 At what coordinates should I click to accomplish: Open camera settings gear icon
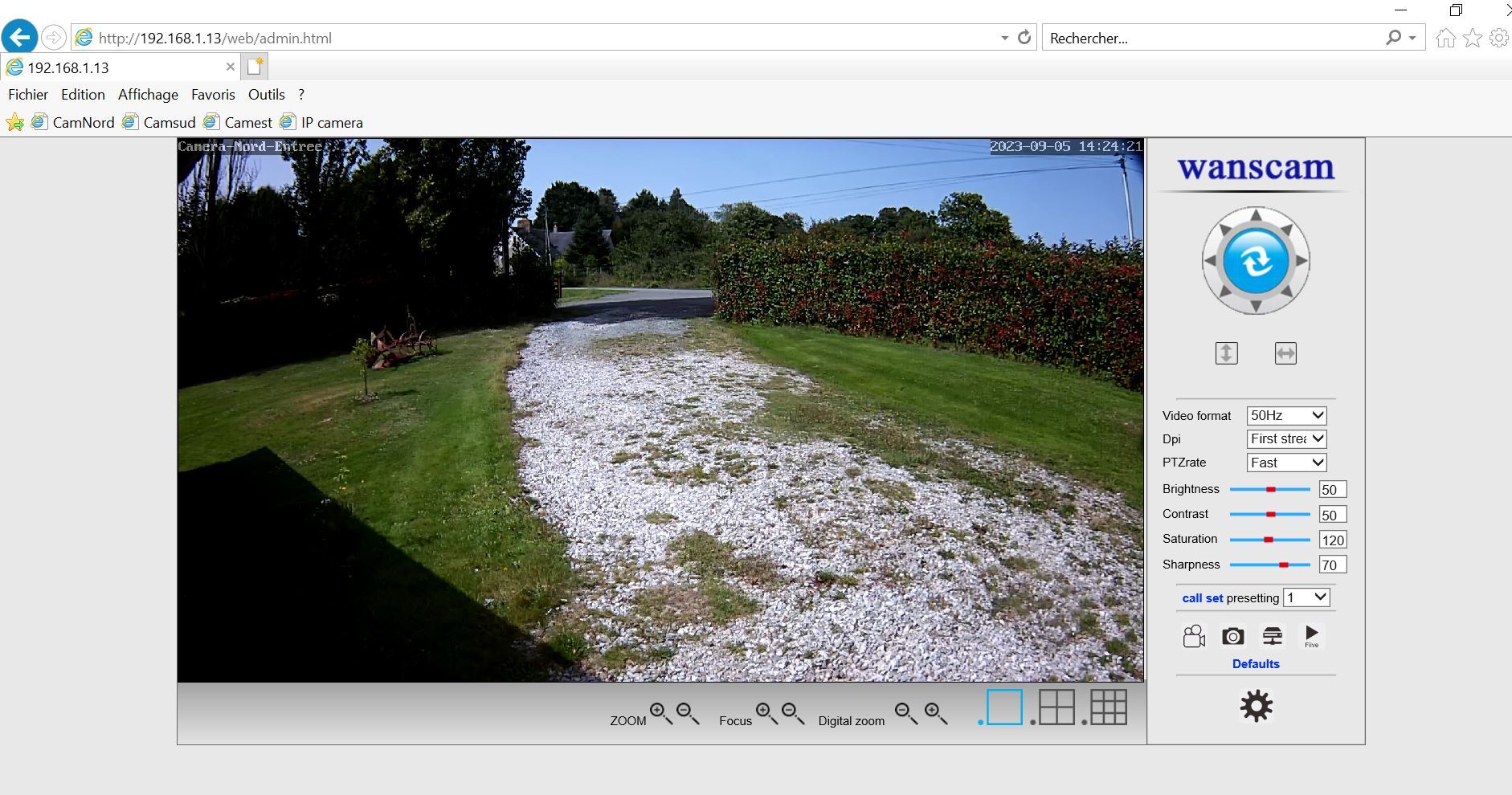pos(1256,707)
